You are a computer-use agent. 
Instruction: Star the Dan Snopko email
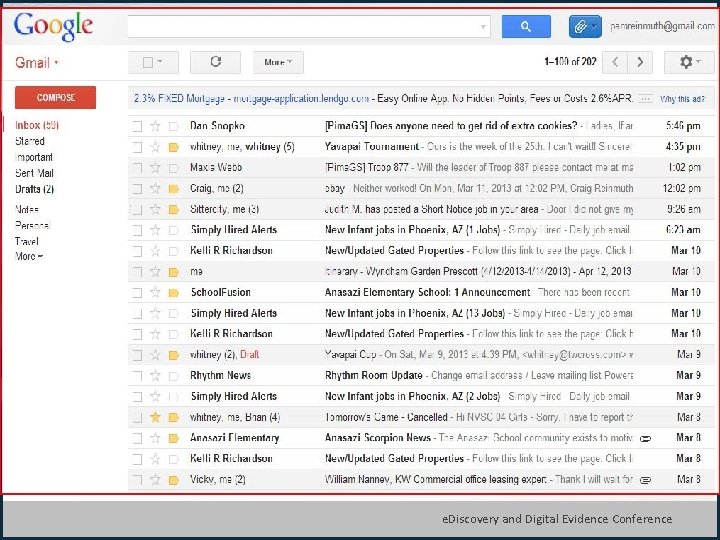pos(155,126)
